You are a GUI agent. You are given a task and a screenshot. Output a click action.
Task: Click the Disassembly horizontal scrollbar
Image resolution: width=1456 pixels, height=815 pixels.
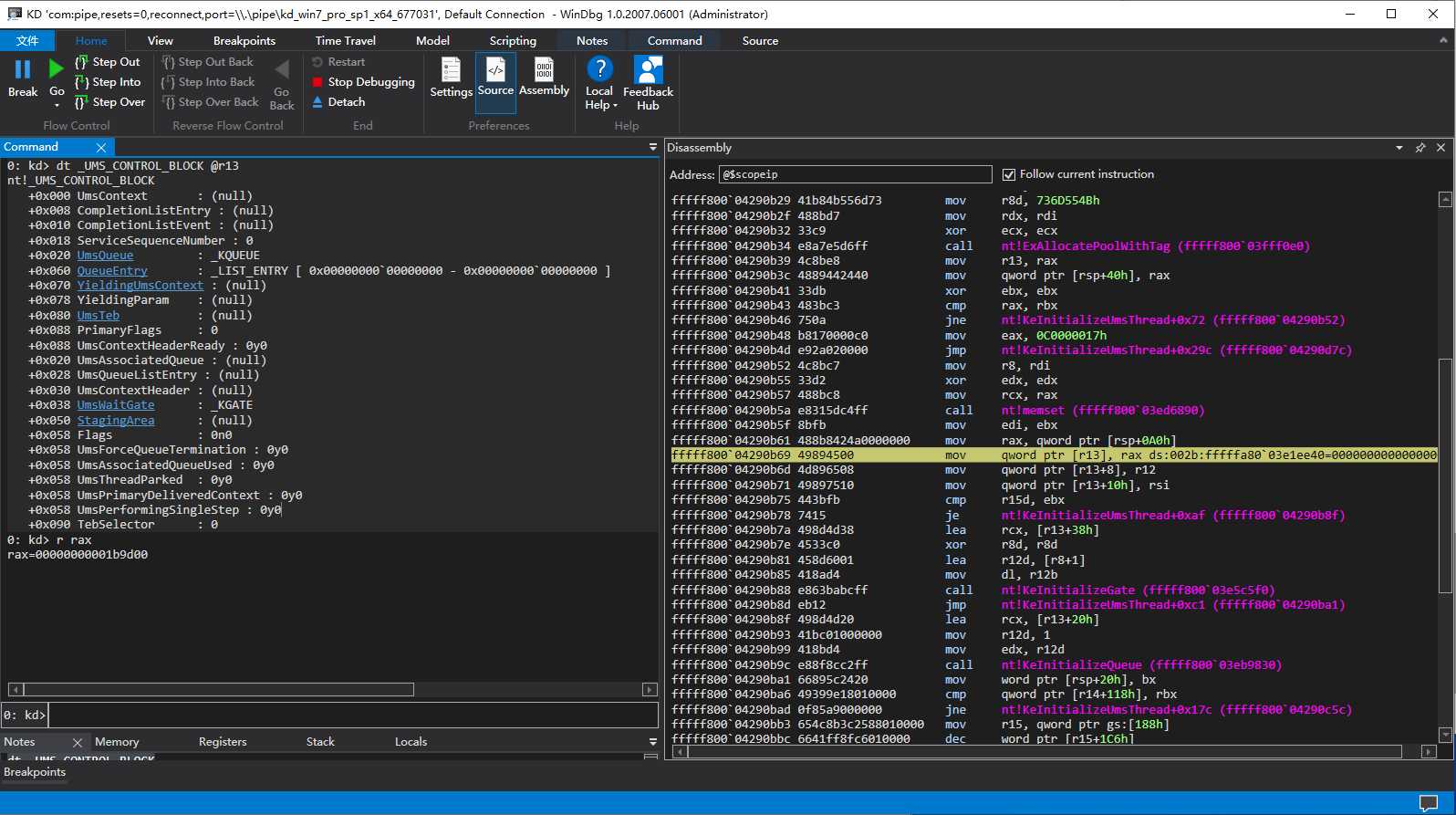(x=1045, y=752)
